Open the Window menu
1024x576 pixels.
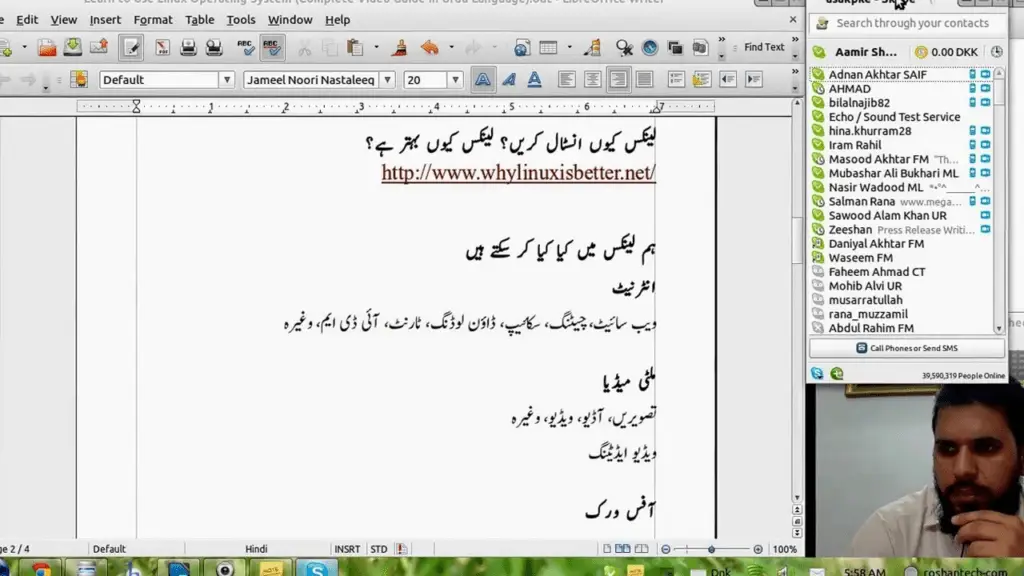point(290,20)
